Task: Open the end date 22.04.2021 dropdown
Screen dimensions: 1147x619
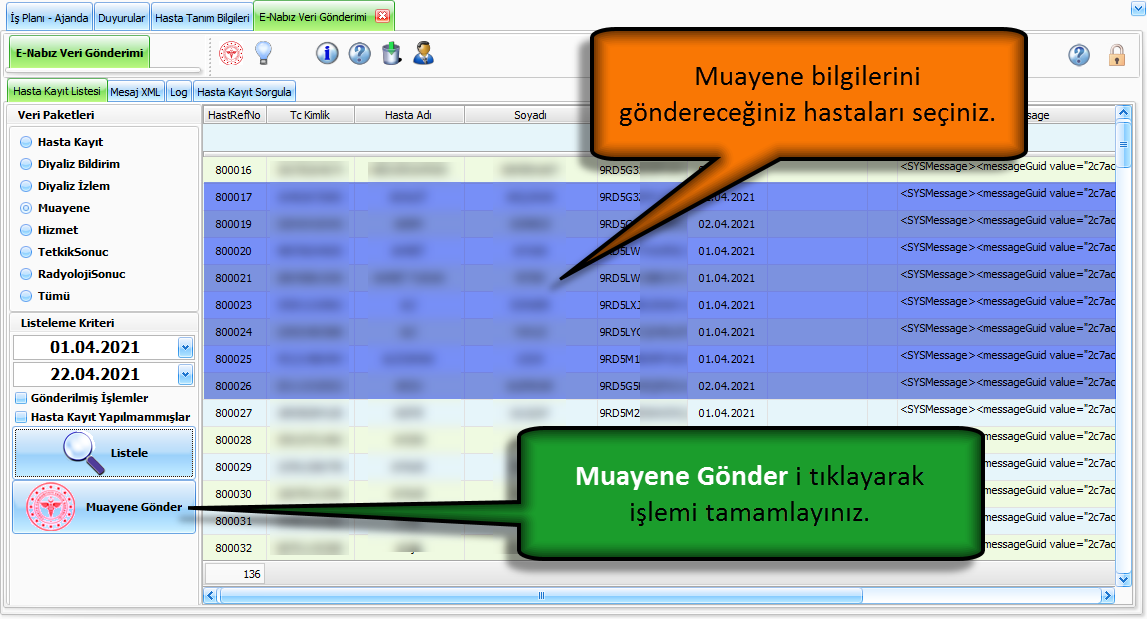Action: (185, 375)
